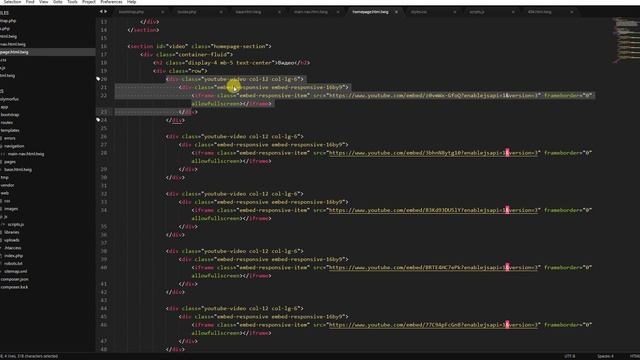Close the main-nav.html.twig tab
Image resolution: width=640 pixels, height=360 pixels.
(338, 12)
